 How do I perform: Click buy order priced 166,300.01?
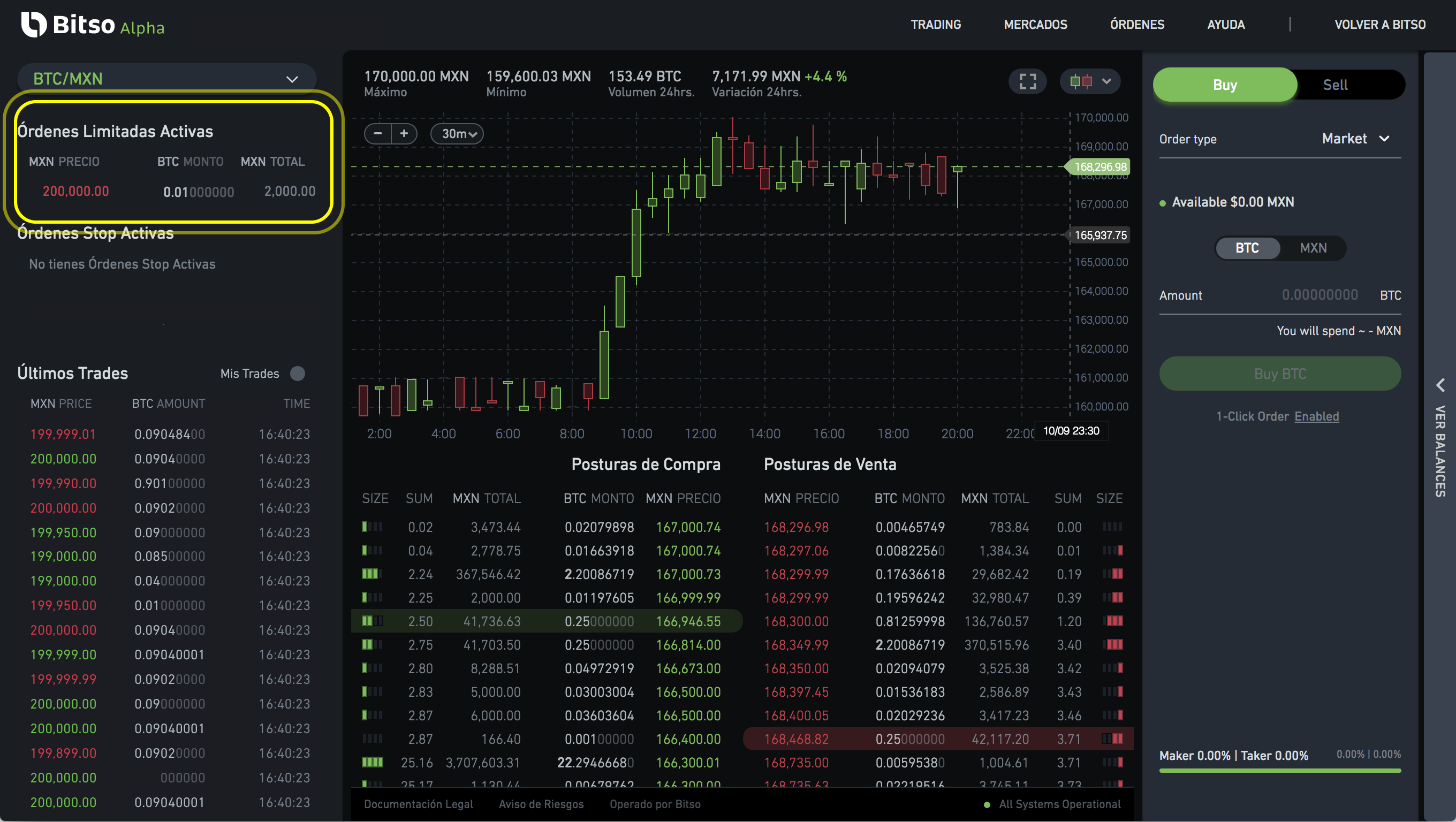click(546, 763)
